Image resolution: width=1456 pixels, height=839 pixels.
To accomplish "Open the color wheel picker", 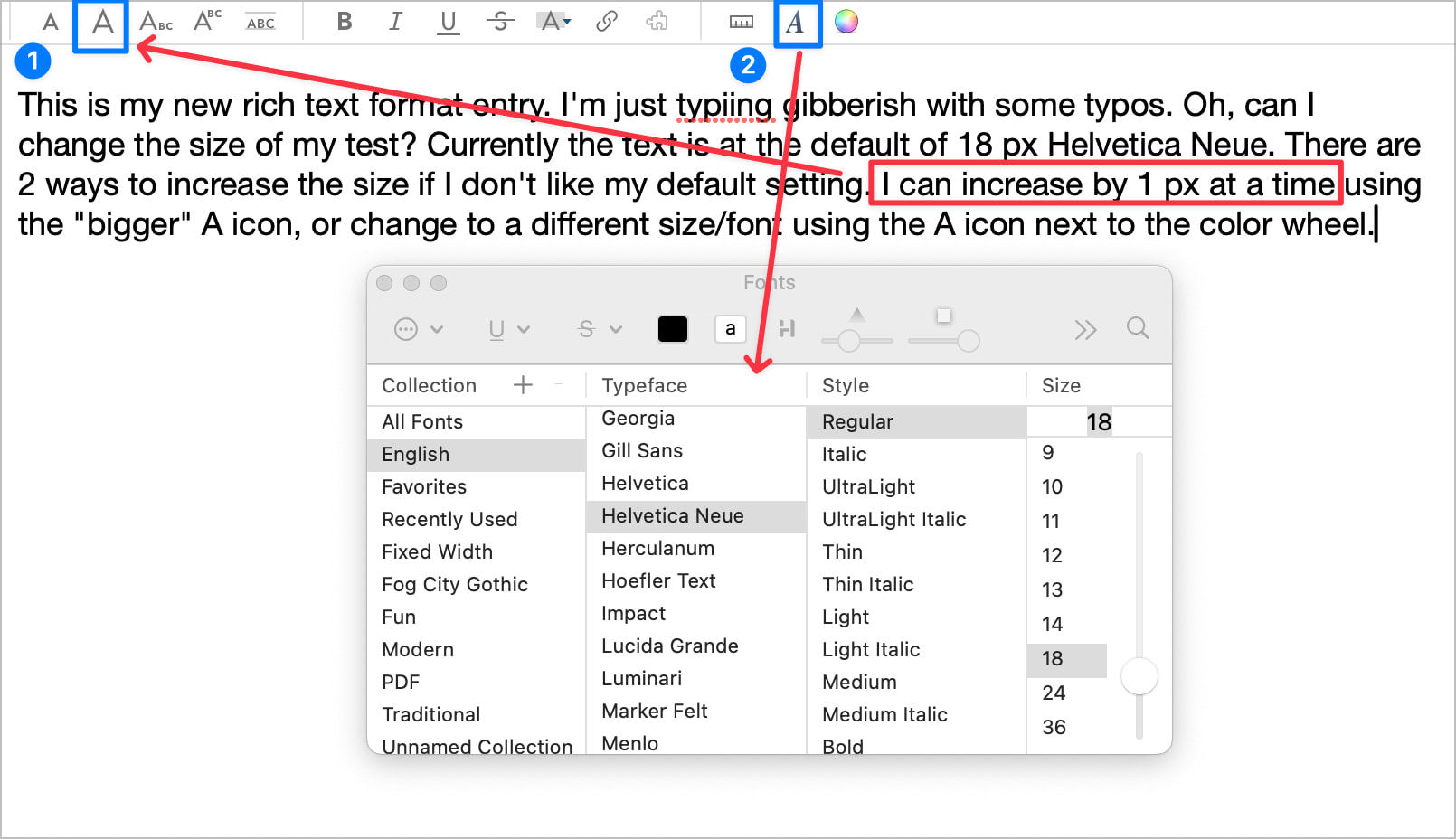I will (x=846, y=22).
